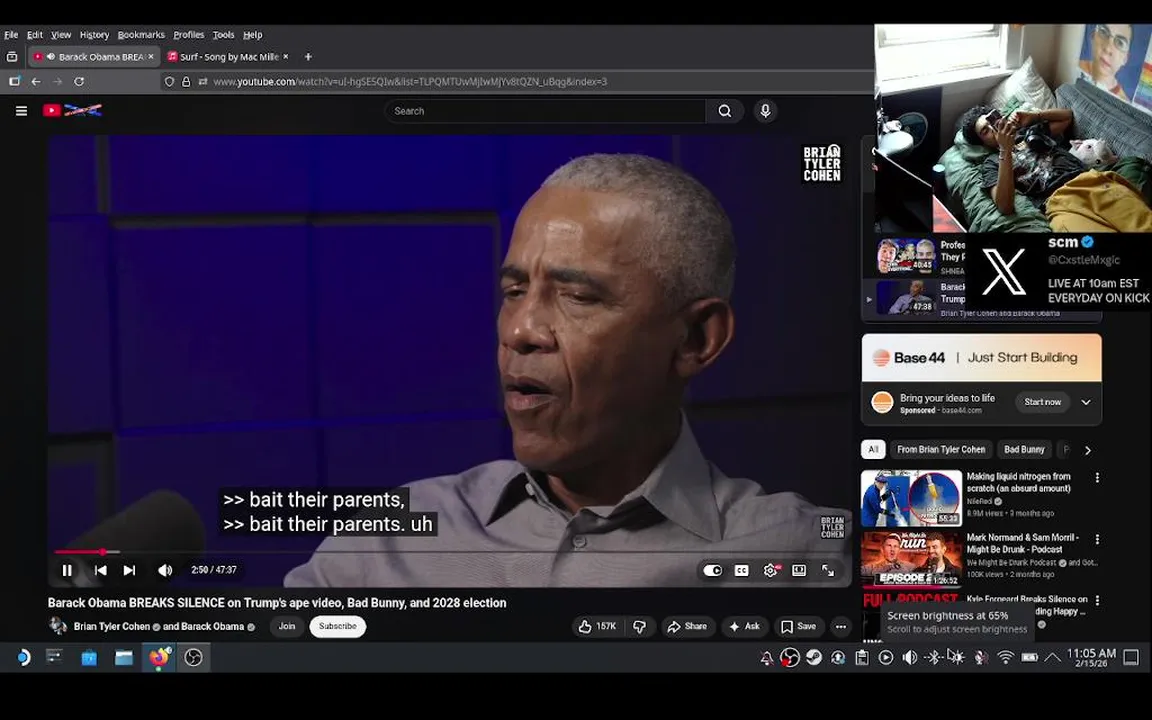This screenshot has width=1152, height=720.
Task: Toggle the Firefox sidebar button
Action: pos(14,82)
